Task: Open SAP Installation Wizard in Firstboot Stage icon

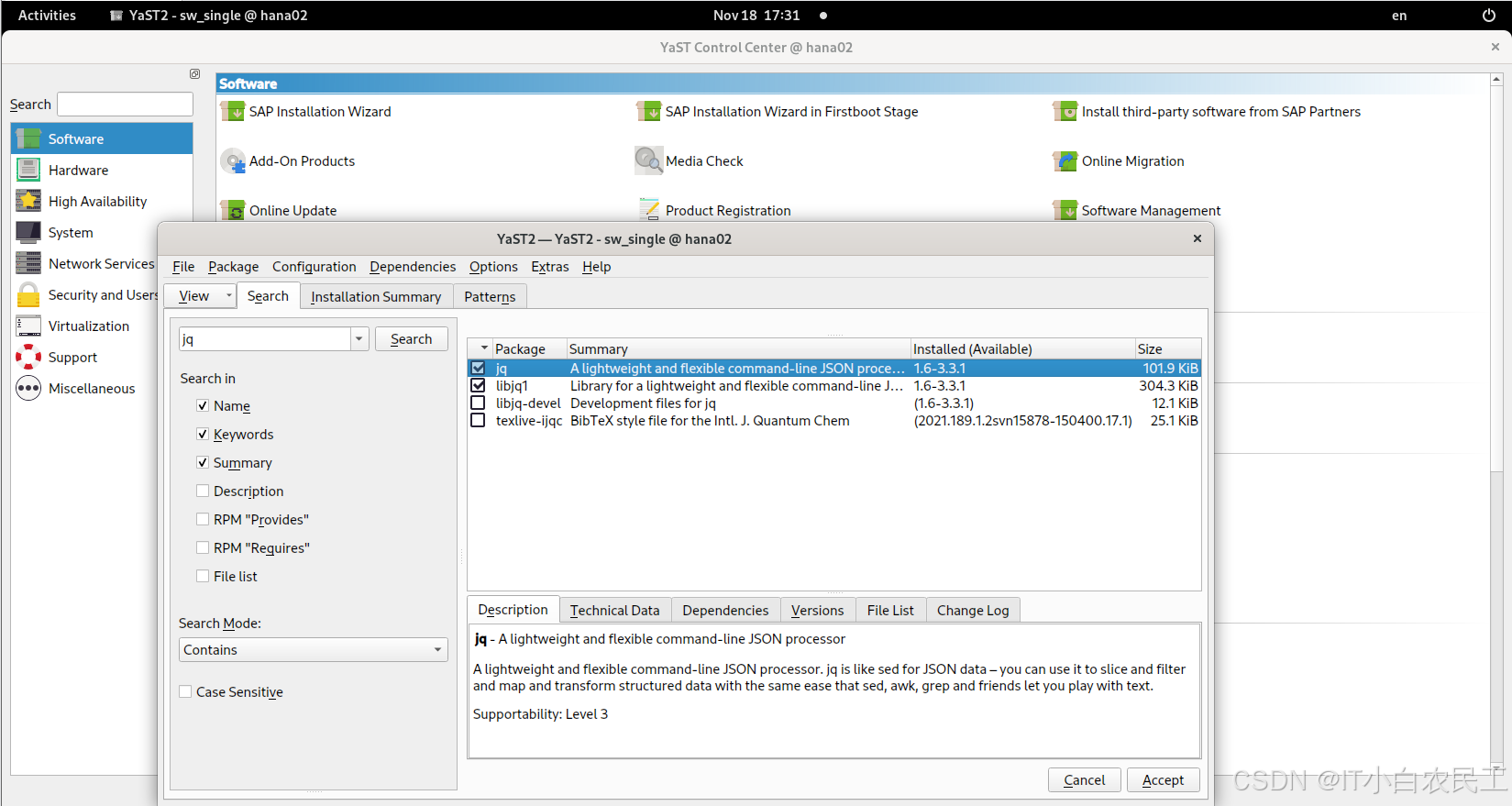Action: (649, 111)
